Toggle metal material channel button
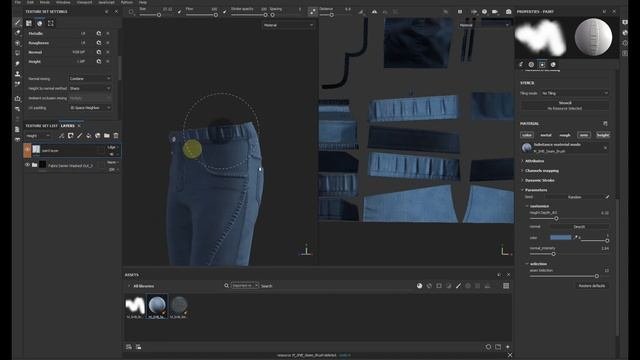Image resolution: width=640 pixels, height=360 pixels. click(x=546, y=135)
